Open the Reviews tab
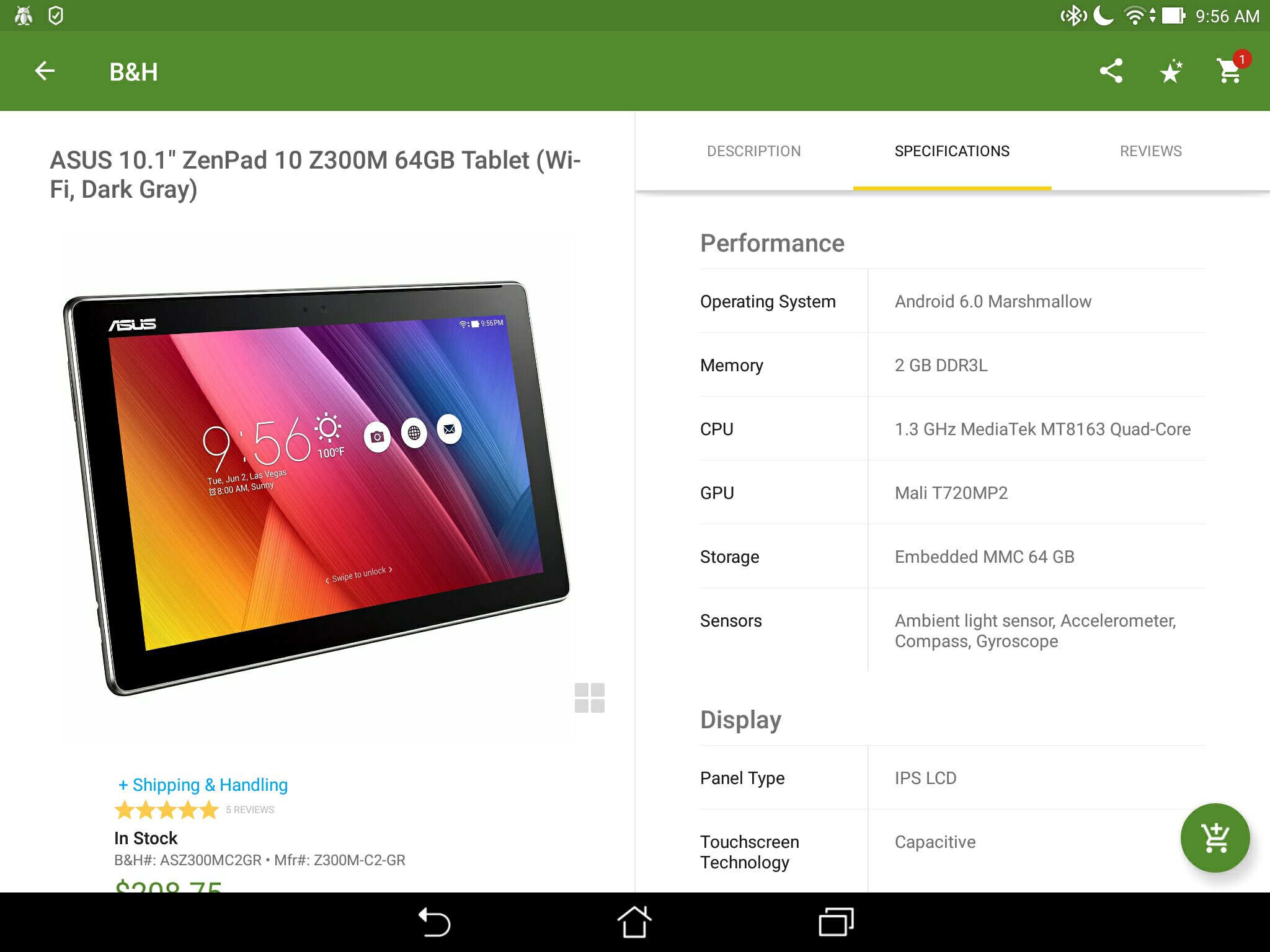 click(x=1150, y=151)
